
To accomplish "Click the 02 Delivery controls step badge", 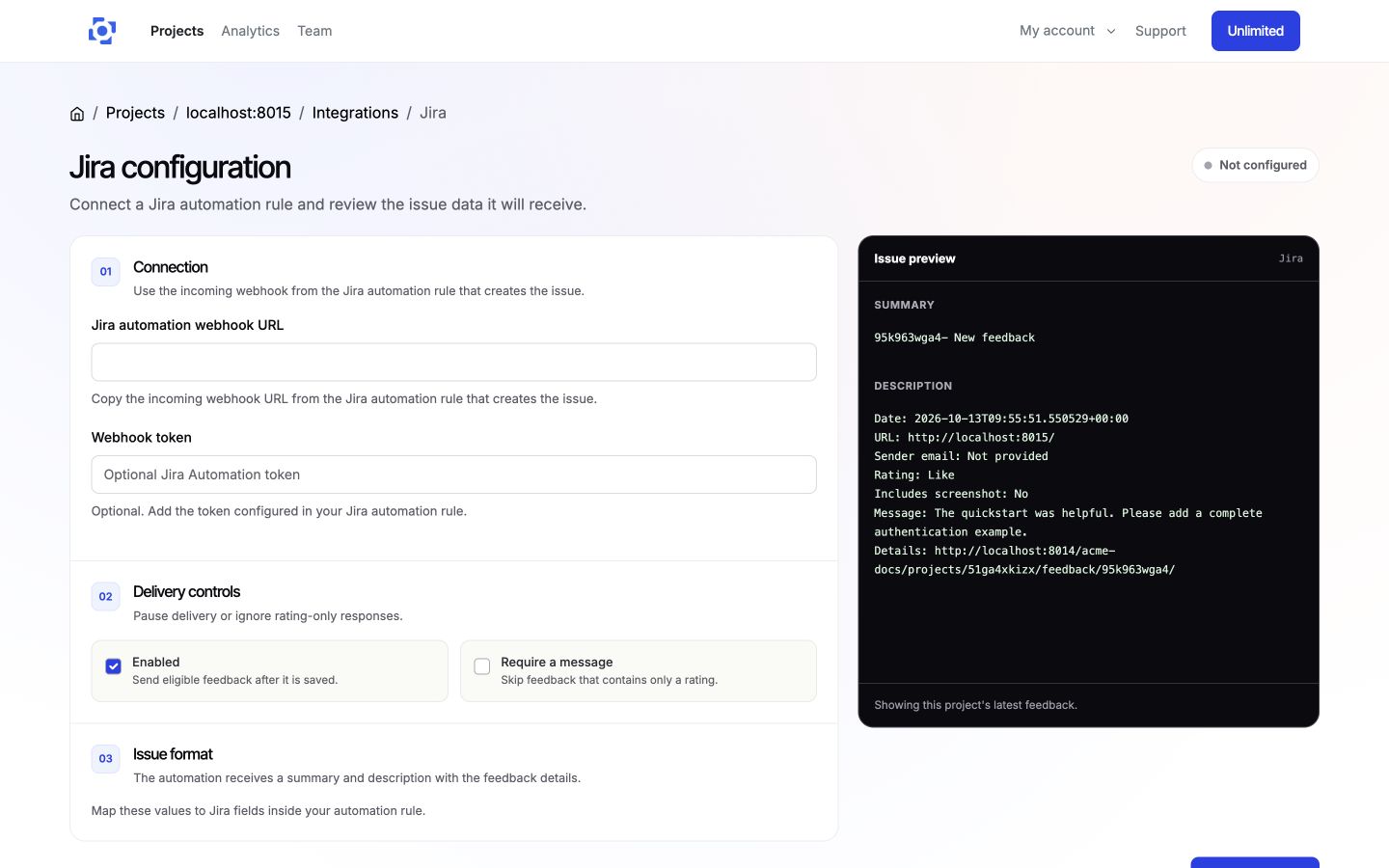I will click(106, 597).
